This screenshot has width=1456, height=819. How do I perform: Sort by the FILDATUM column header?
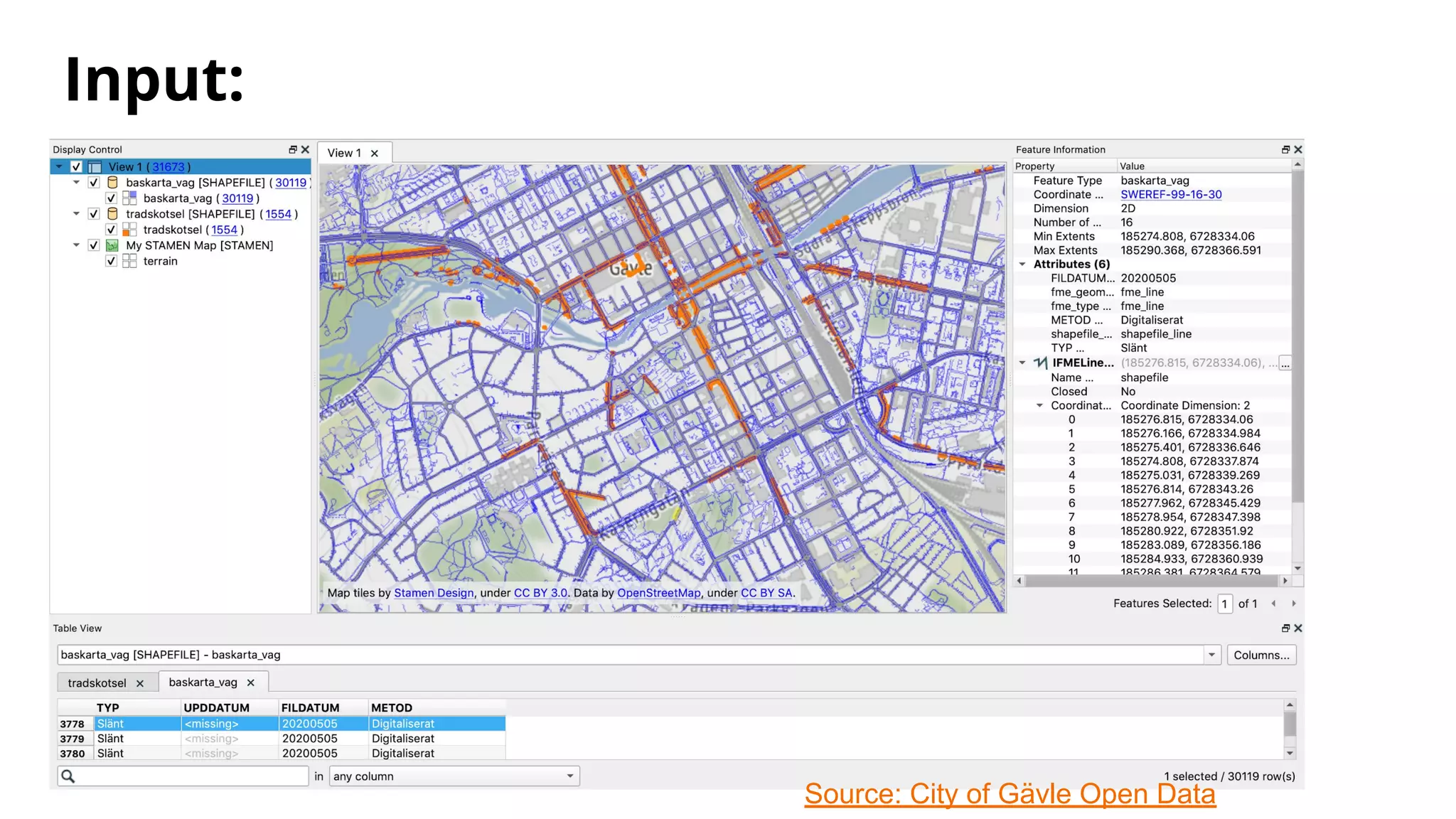click(x=323, y=708)
